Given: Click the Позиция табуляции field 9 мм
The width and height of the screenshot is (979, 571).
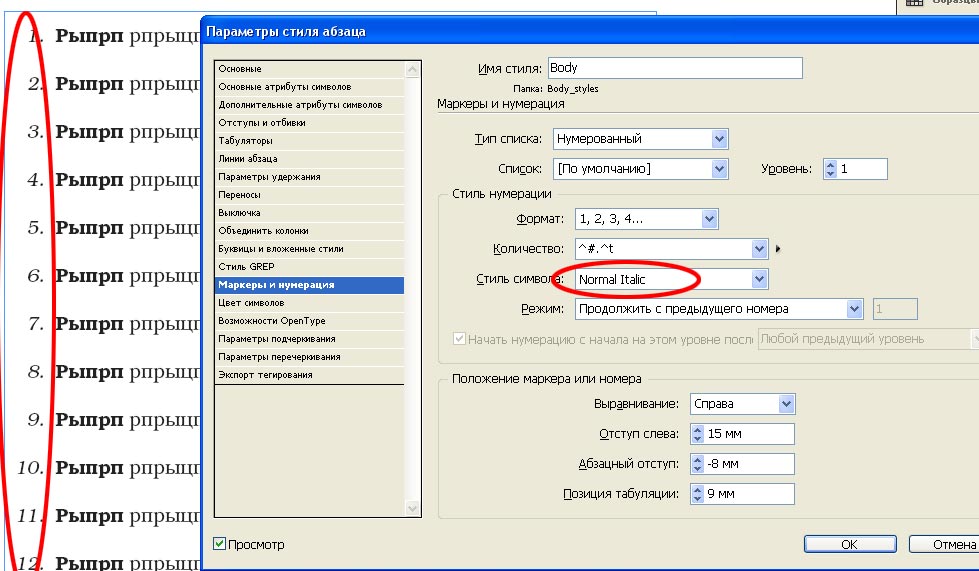Looking at the screenshot, I should point(749,494).
